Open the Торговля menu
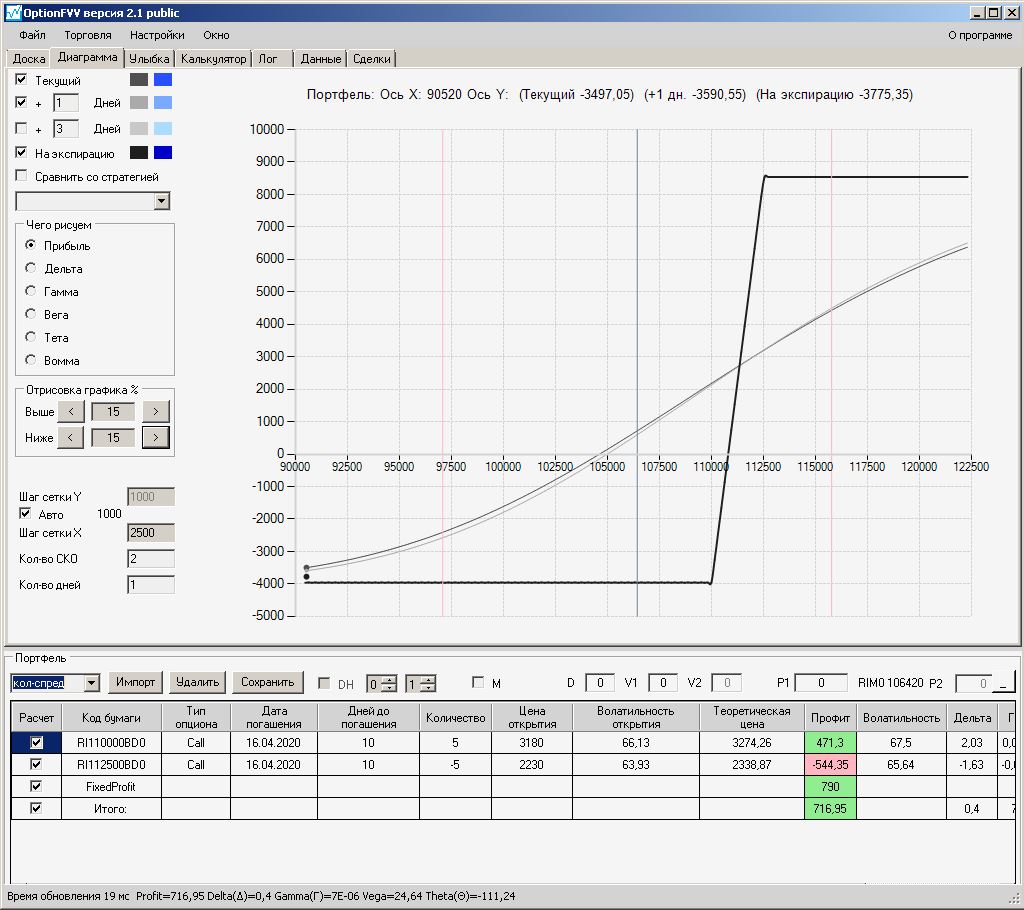Viewport: 1024px width, 910px height. [88, 35]
